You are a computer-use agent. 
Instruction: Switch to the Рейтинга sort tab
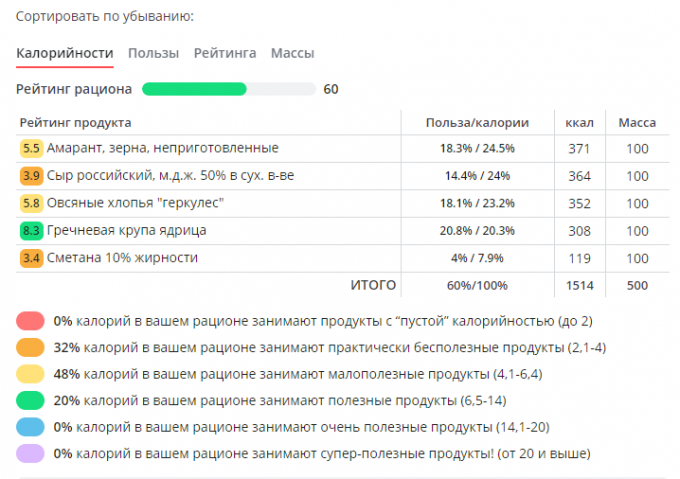225,53
